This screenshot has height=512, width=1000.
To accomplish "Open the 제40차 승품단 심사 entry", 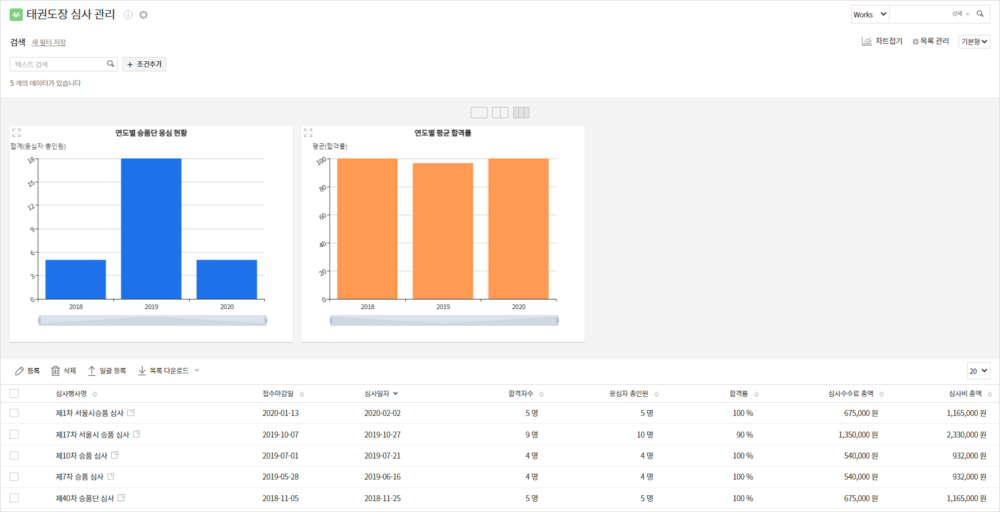I will 85,498.
